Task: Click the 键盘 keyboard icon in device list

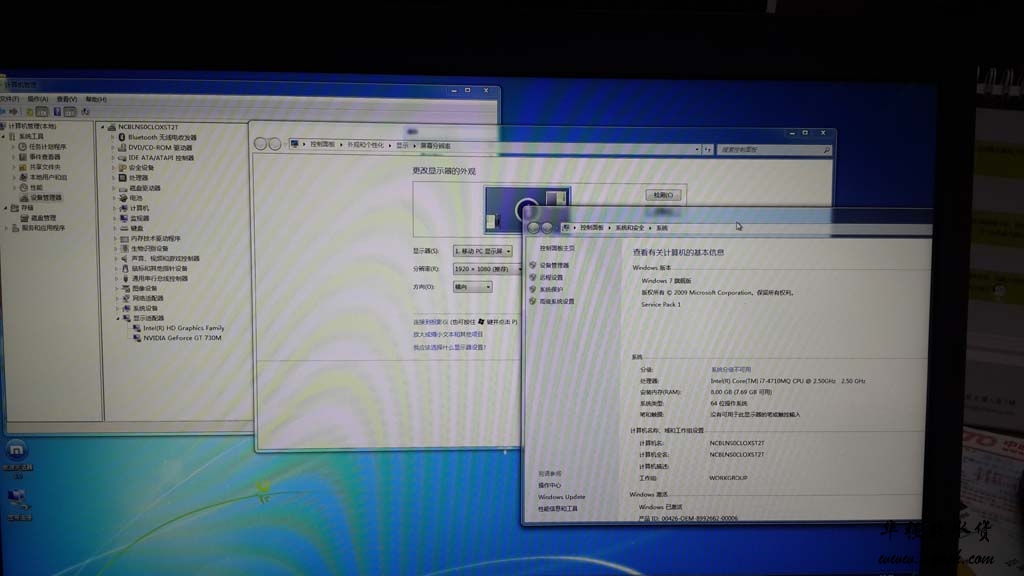Action: [x=123, y=228]
